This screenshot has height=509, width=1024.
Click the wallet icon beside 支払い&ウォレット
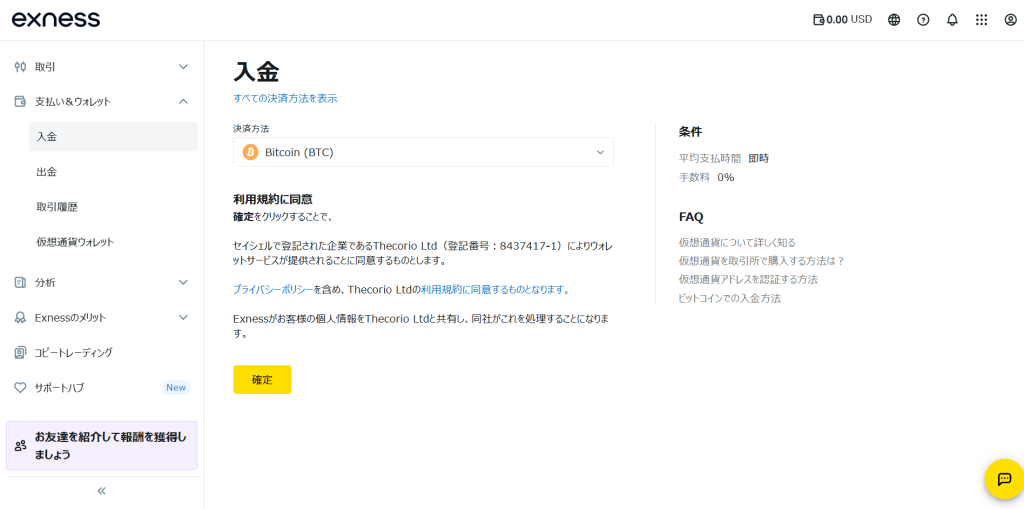(x=20, y=101)
